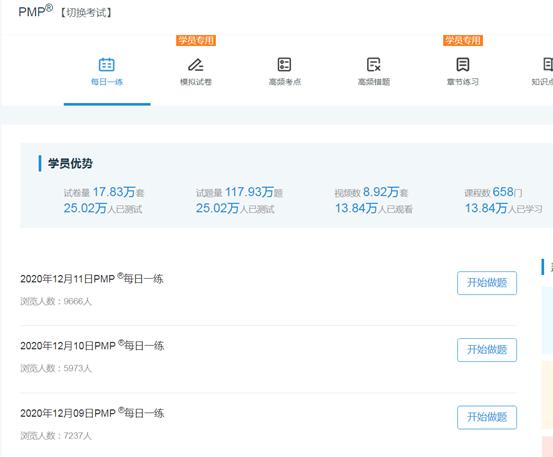Viewport: 553px width, 457px height.
Task: Switch to the 高频考点 tab
Action: [x=285, y=82]
